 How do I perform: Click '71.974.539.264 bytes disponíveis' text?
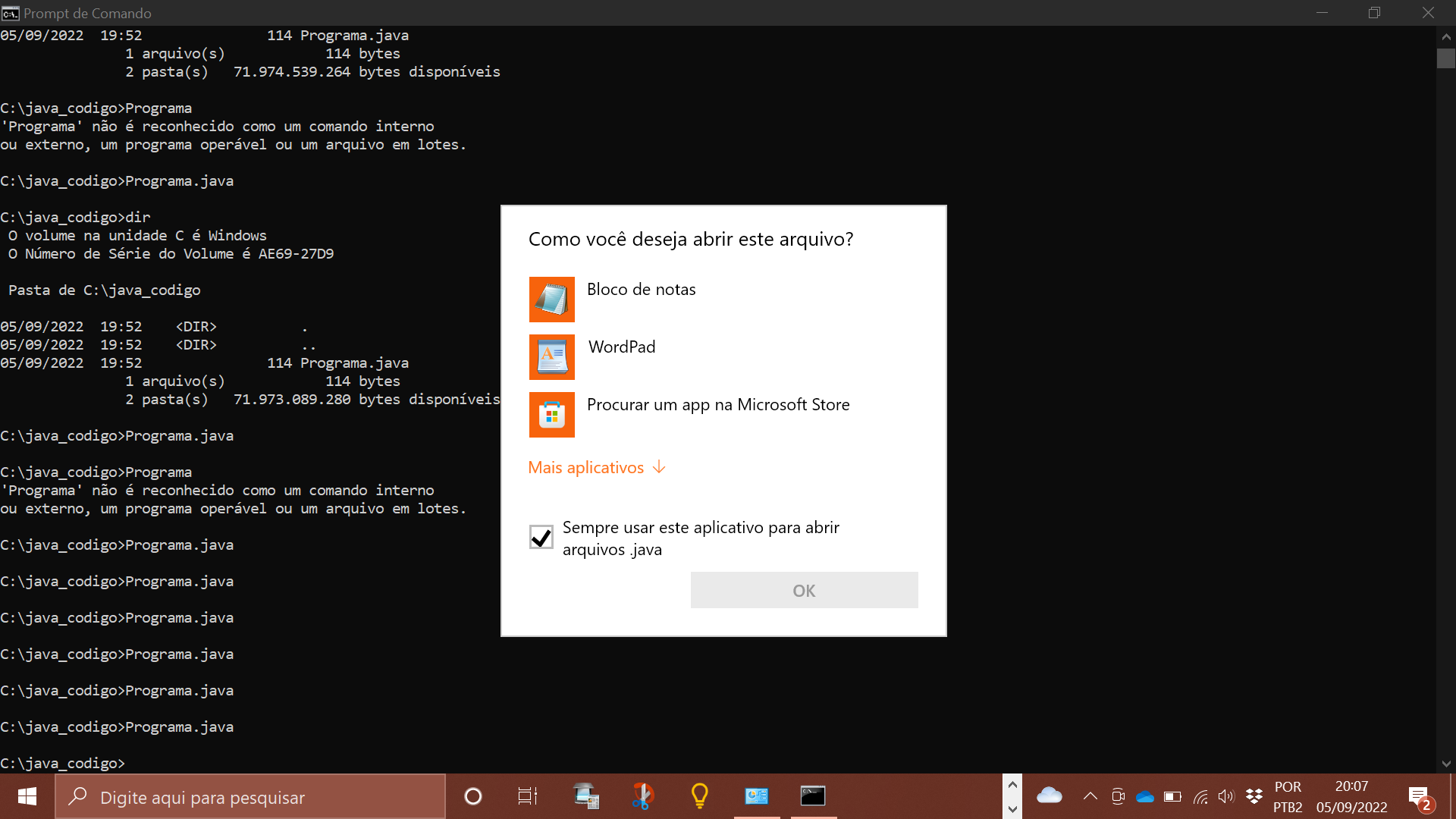point(367,72)
